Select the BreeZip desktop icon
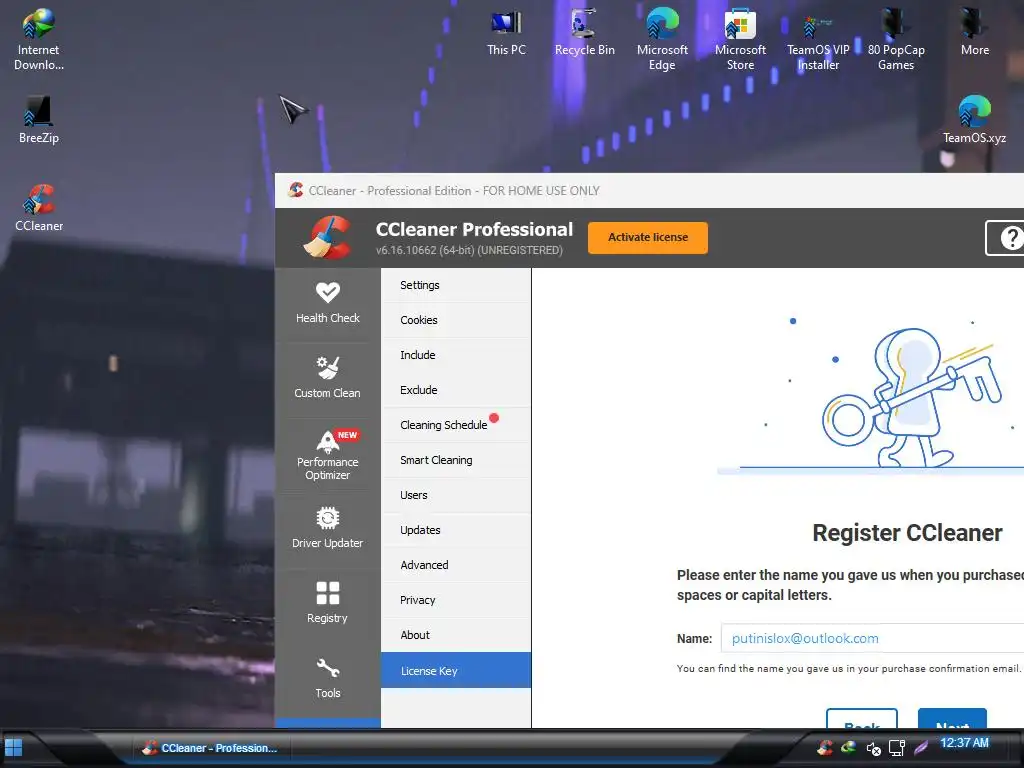Screen dimensions: 1024x768 (x=39, y=120)
